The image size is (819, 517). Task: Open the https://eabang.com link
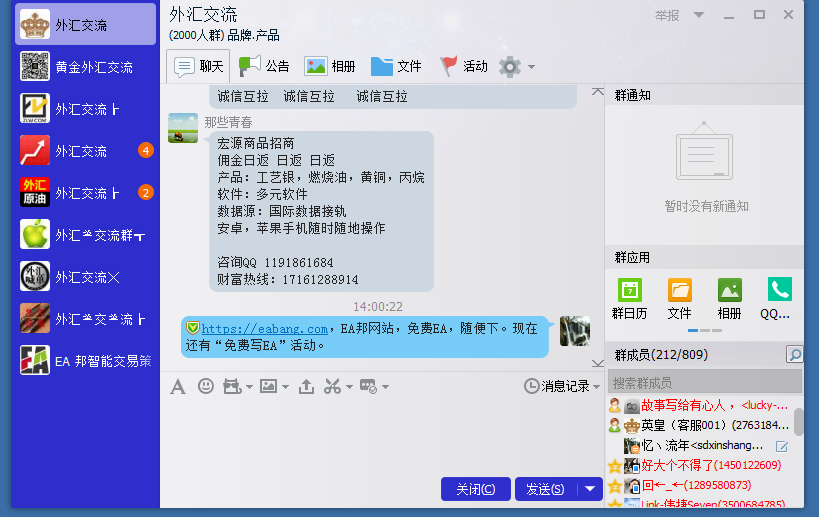pos(265,329)
